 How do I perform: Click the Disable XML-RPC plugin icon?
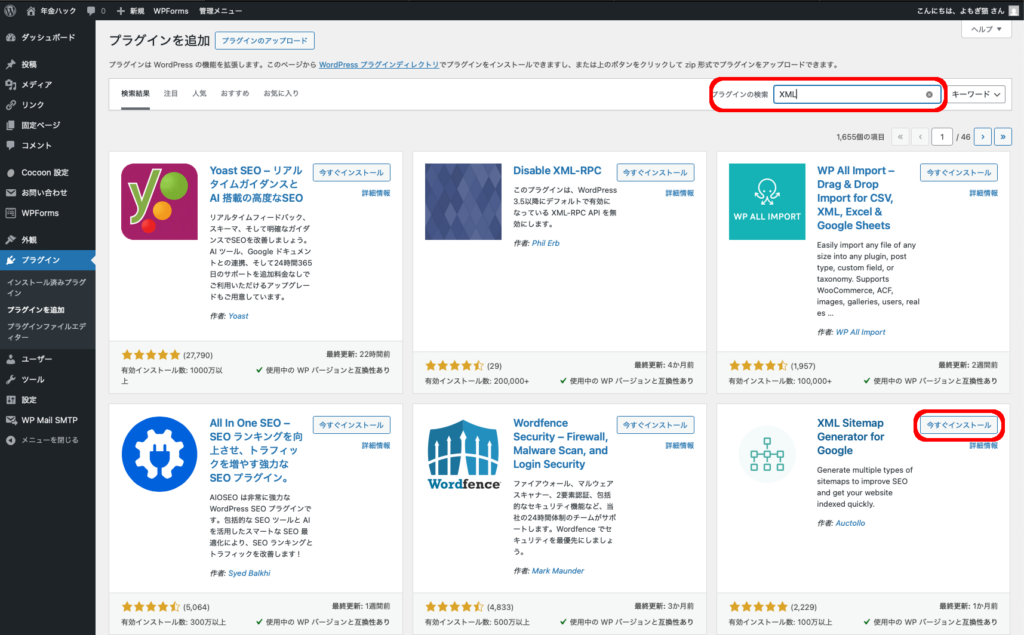(x=463, y=202)
